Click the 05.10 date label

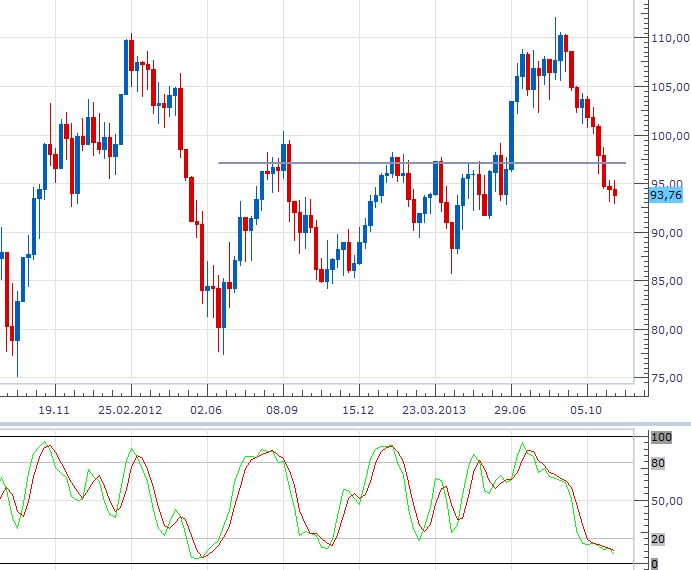pos(586,410)
